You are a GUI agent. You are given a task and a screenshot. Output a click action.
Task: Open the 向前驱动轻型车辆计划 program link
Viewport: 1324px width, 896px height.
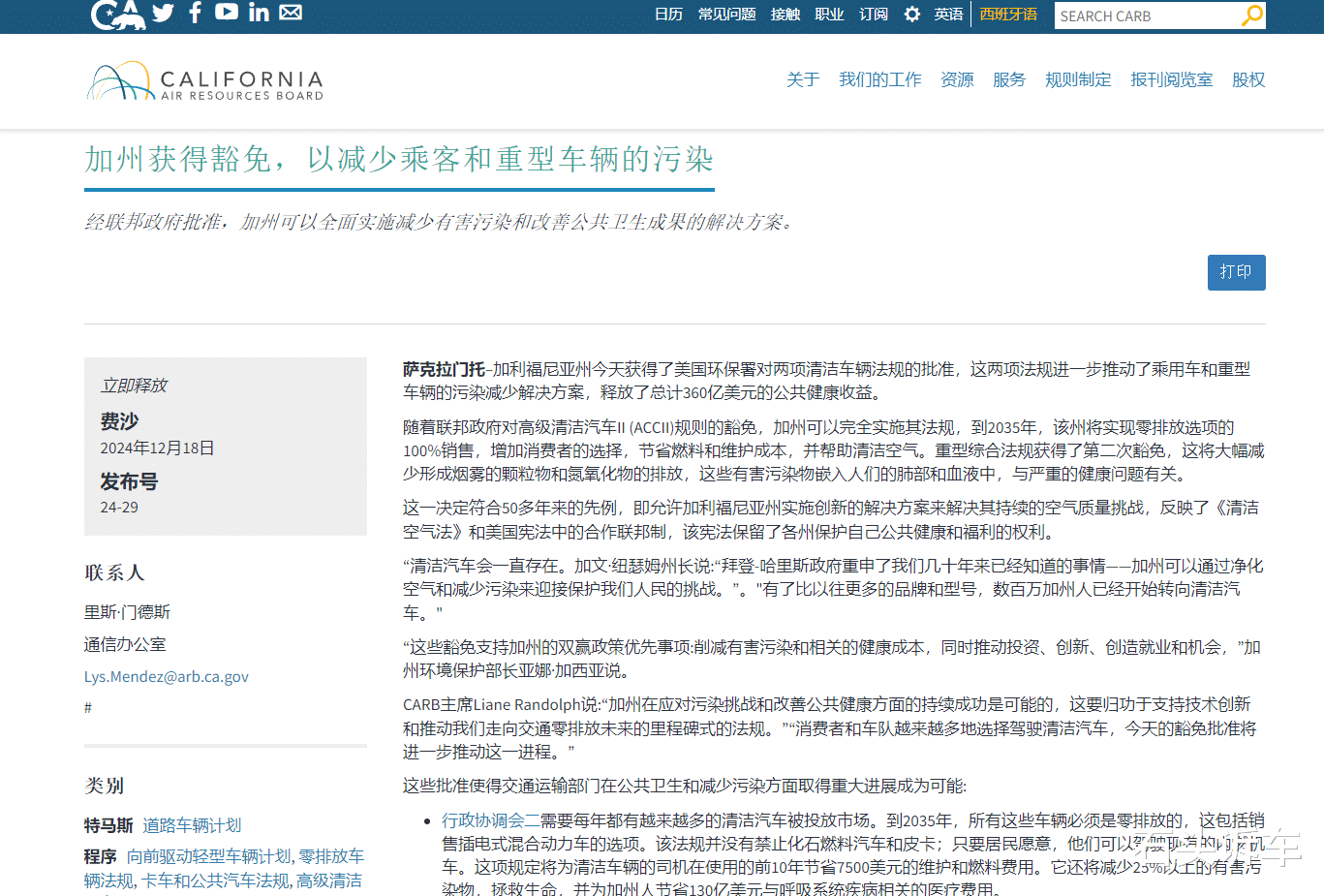click(208, 856)
